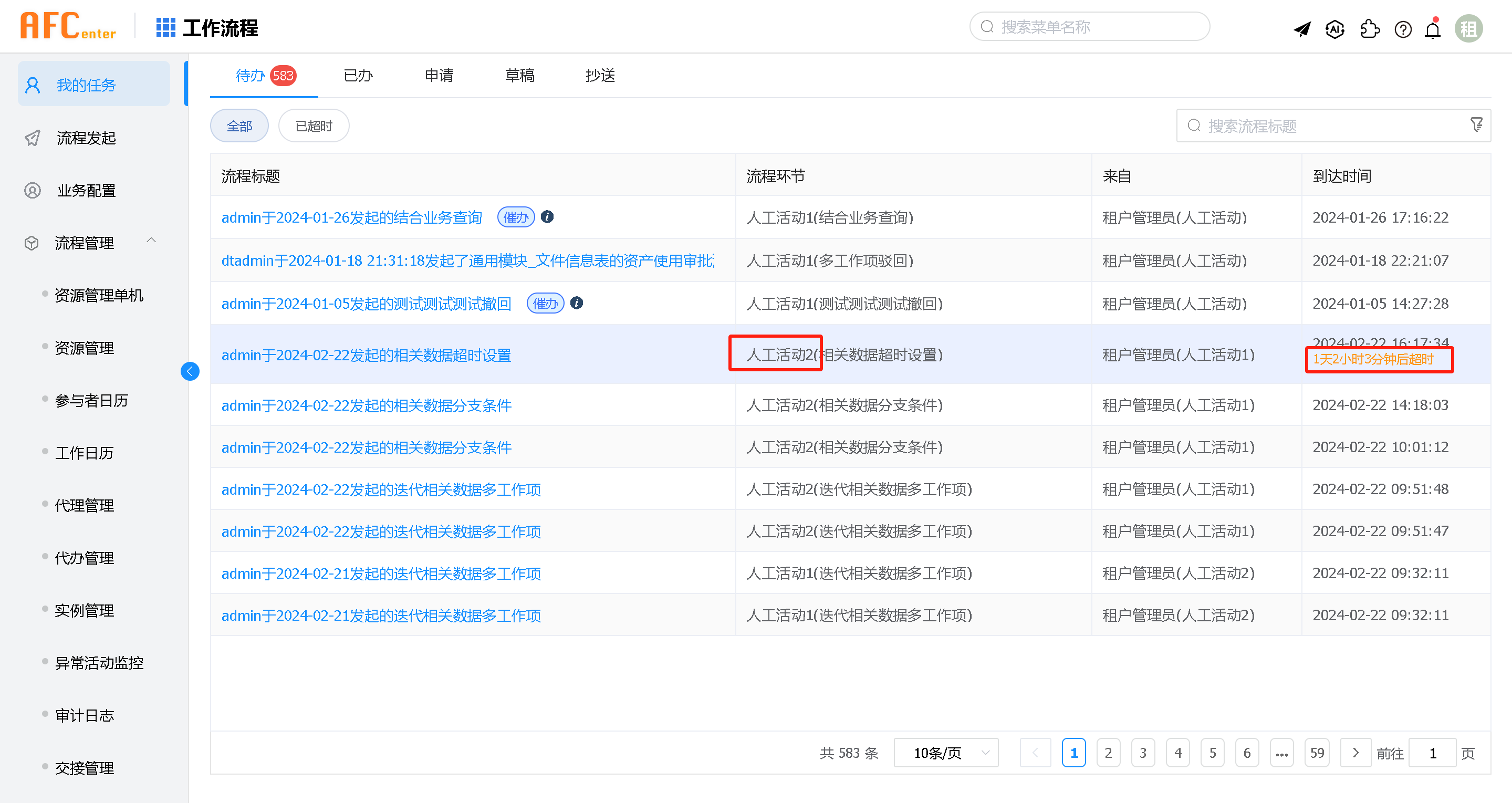Expand more pages via the ellipsis control
The height and width of the screenshot is (803, 1512).
[x=1282, y=752]
